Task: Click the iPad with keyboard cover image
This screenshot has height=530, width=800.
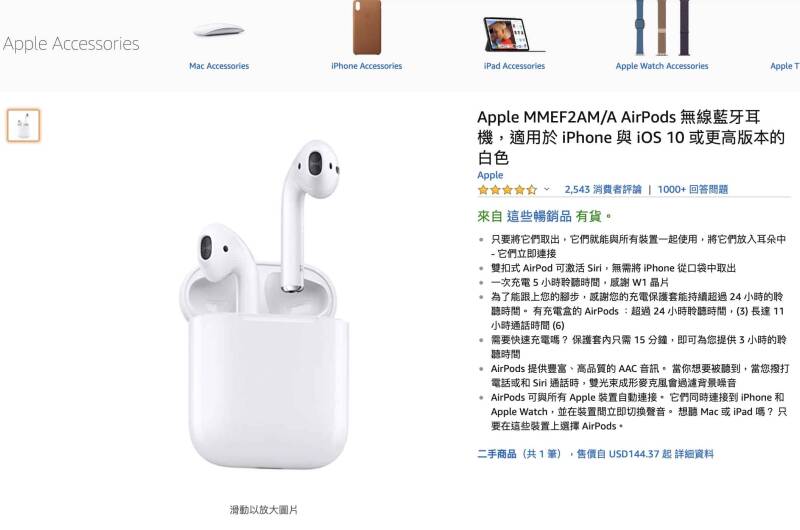Action: (x=514, y=35)
